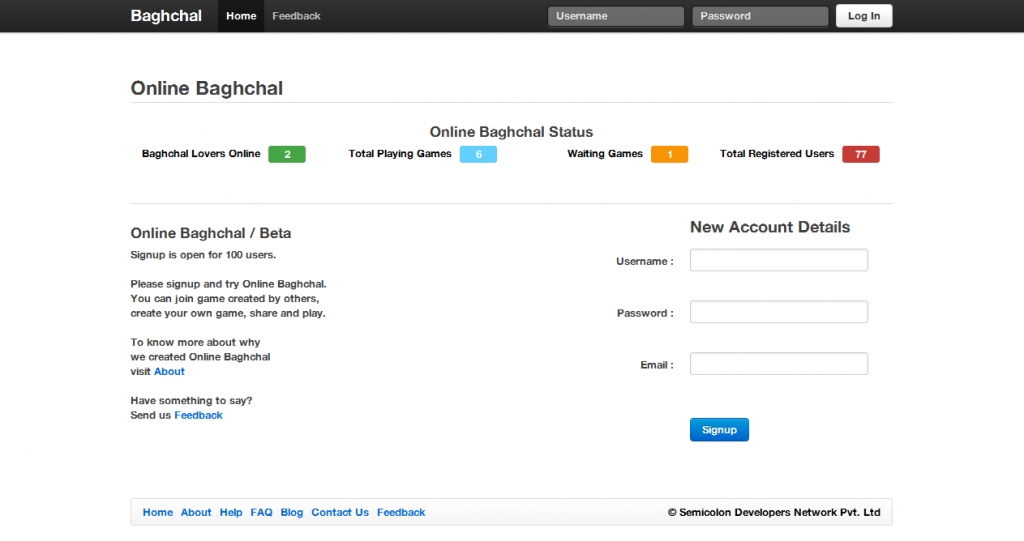Click the 'Total Registered Users' label

point(777,154)
